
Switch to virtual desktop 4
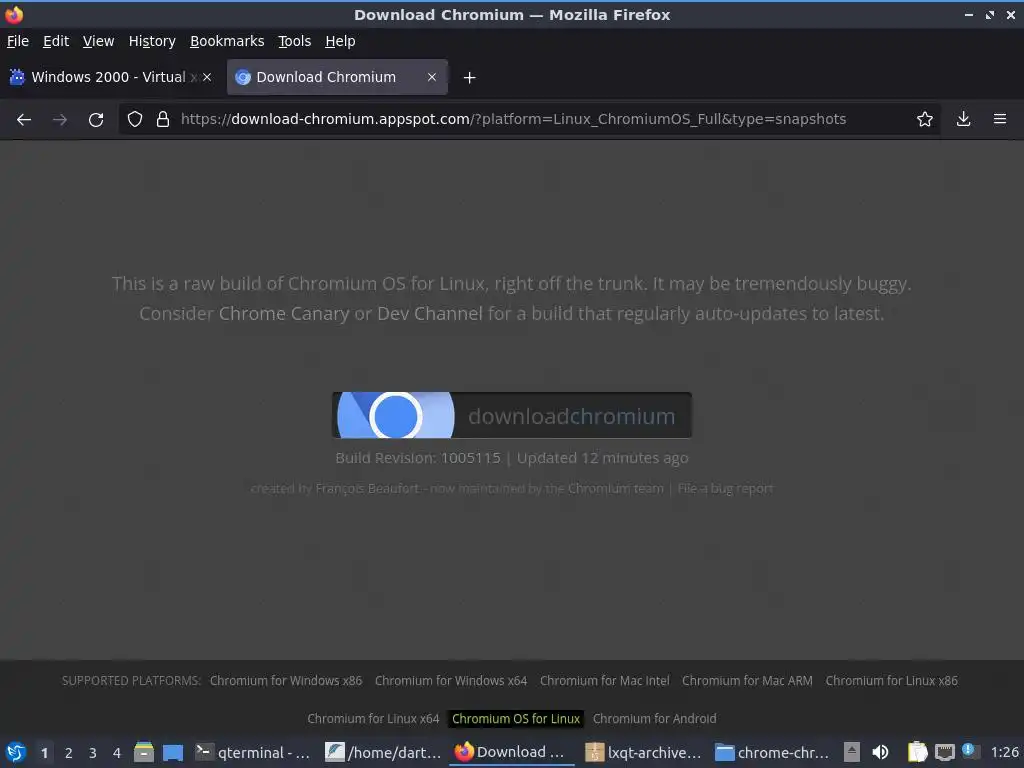coord(117,753)
